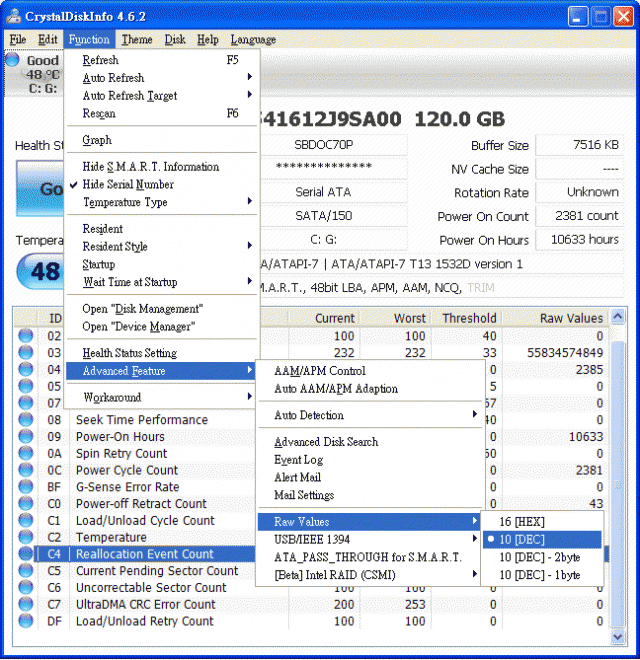This screenshot has height=660, width=640.
Task: Expand the Wait Time at Startup submenu
Action: [162, 282]
